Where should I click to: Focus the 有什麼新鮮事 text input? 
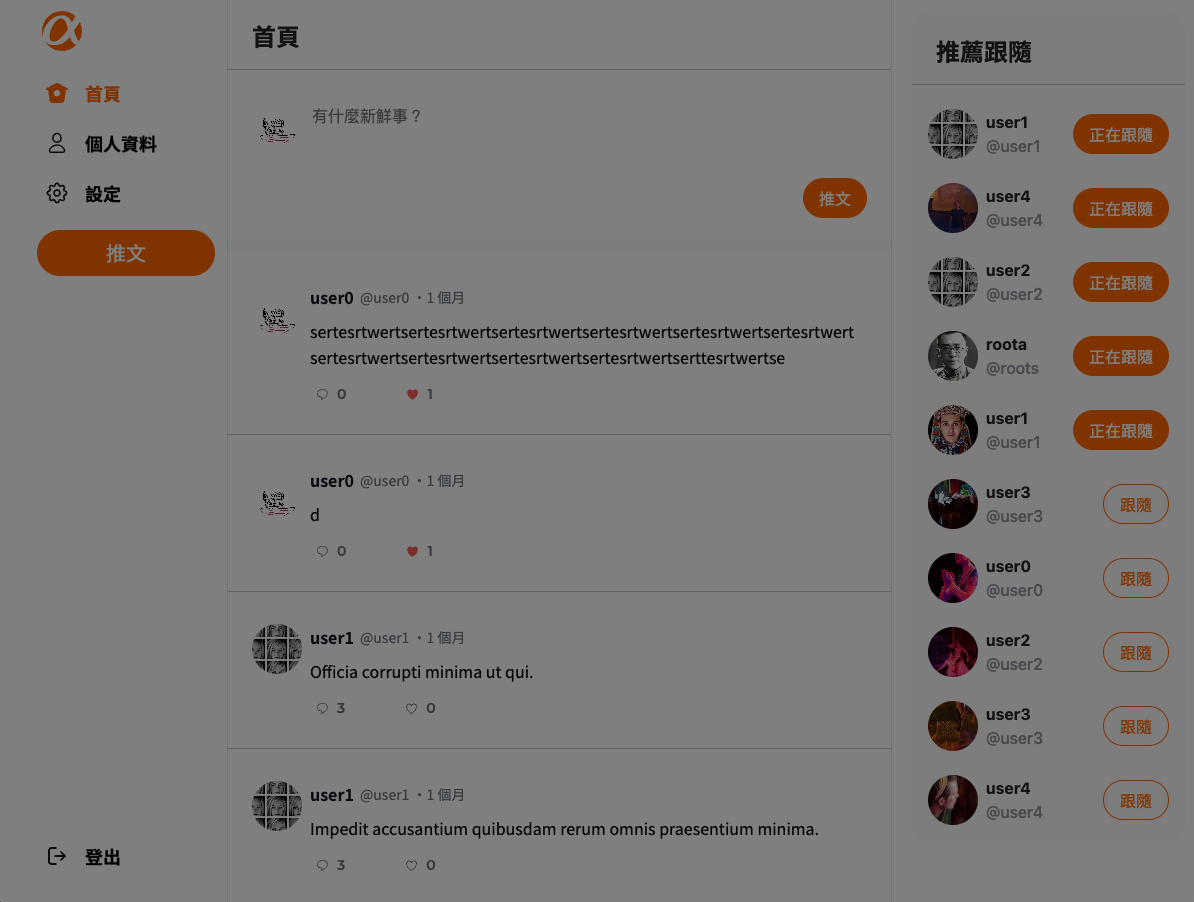click(x=586, y=116)
